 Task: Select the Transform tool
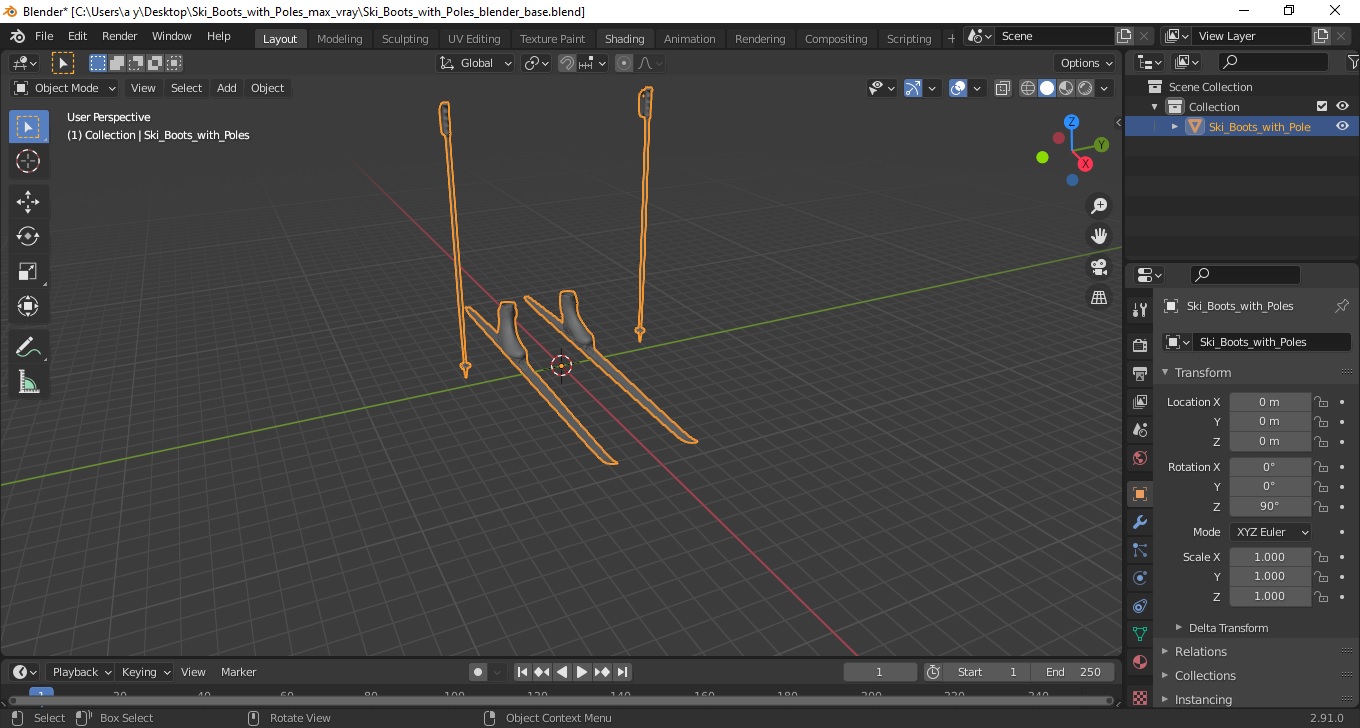click(x=28, y=306)
